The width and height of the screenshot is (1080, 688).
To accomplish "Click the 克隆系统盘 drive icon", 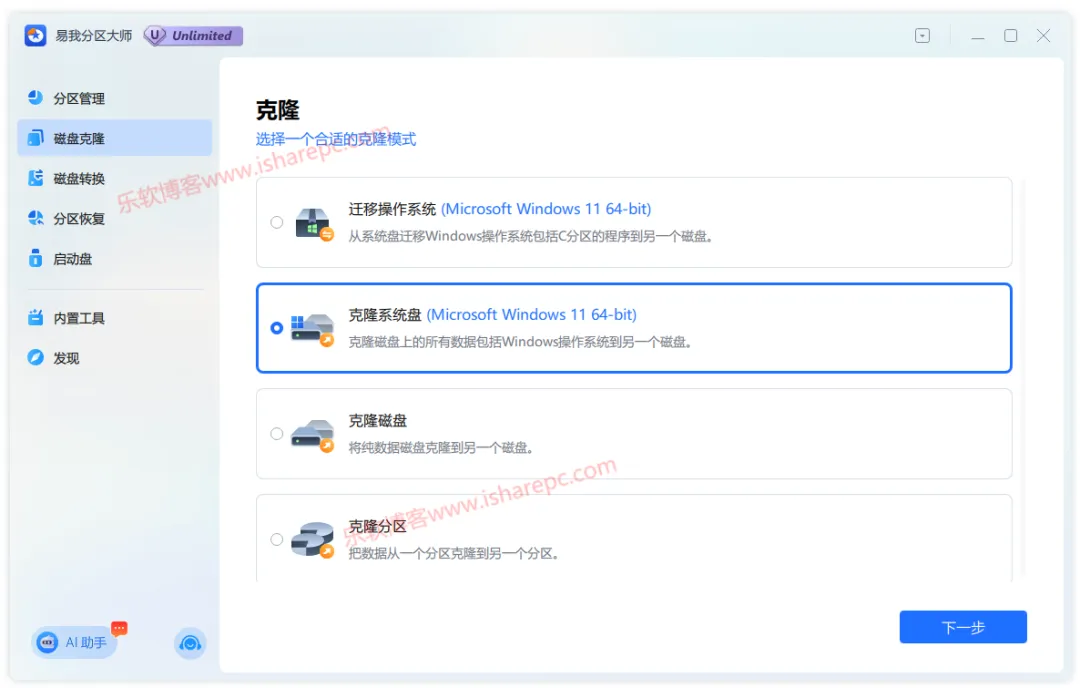I will click(313, 330).
